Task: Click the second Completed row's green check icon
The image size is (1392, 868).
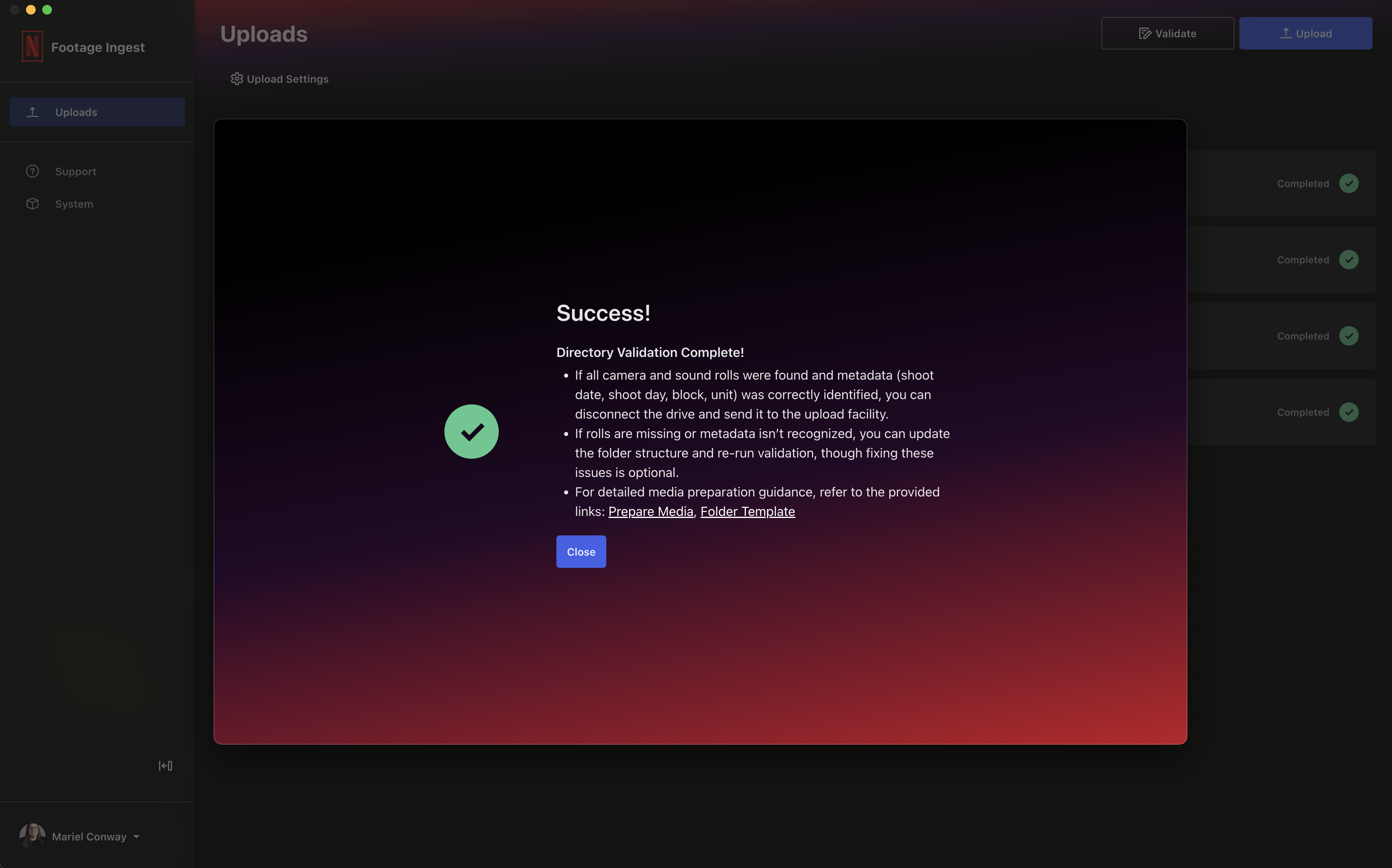Action: 1349,260
